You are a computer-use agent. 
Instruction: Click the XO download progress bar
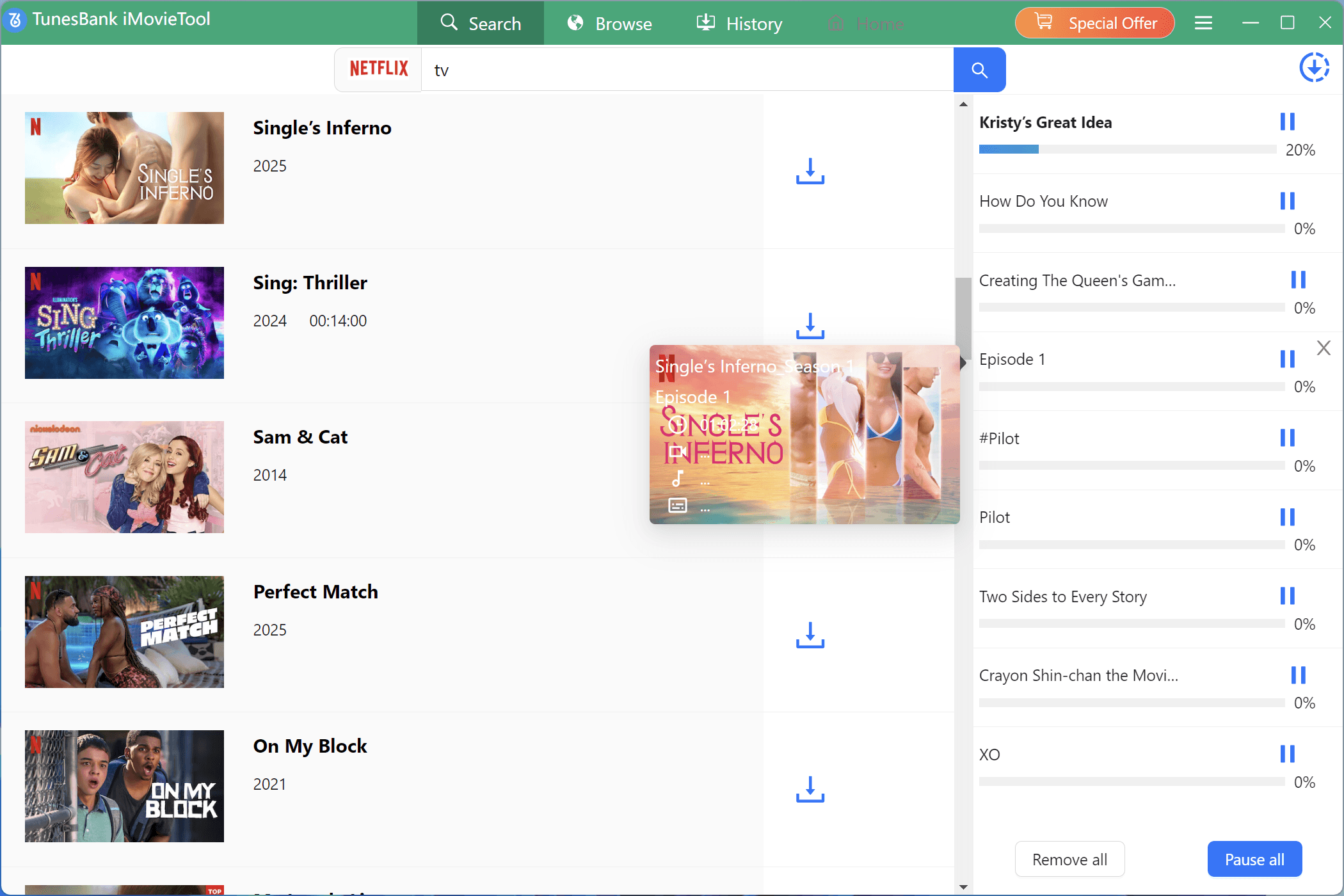point(1132,781)
